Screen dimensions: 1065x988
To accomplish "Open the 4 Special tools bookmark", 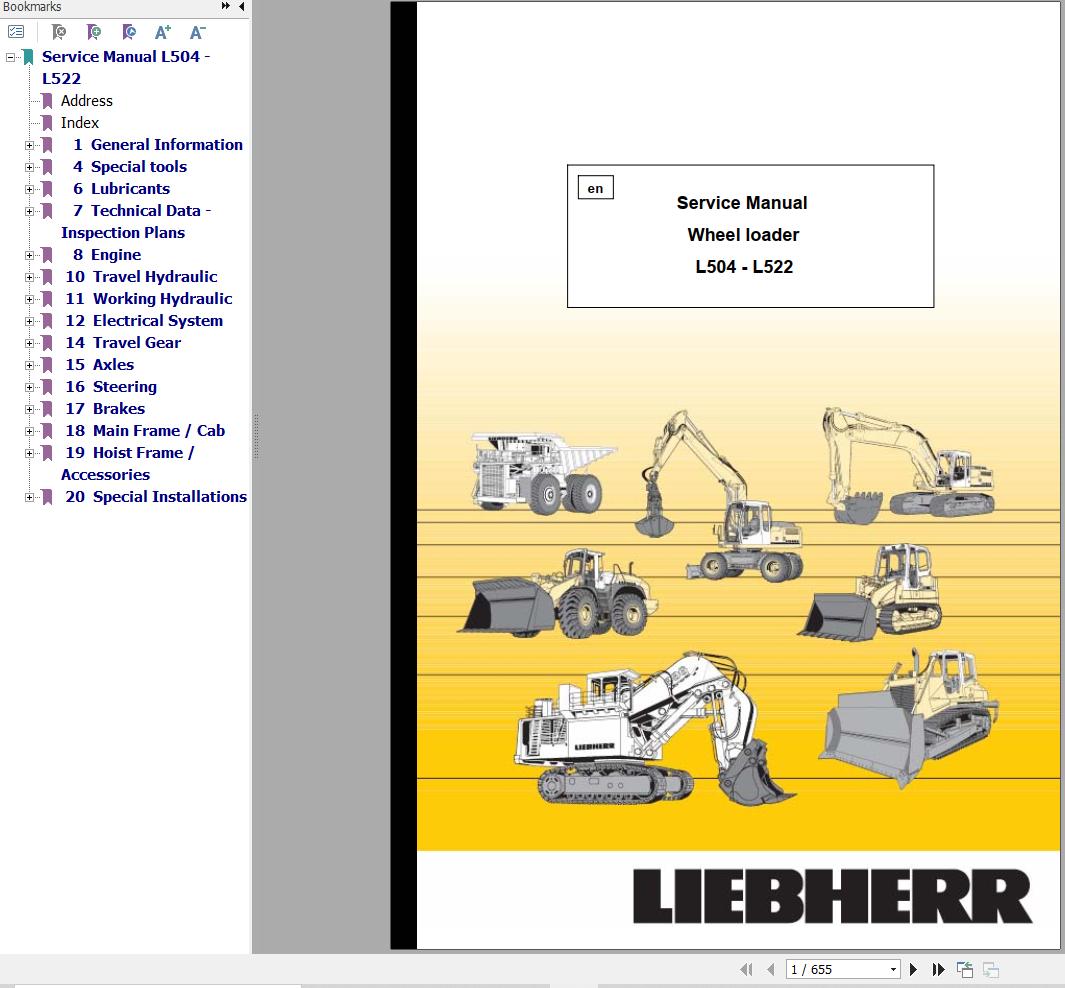I will (x=130, y=166).
